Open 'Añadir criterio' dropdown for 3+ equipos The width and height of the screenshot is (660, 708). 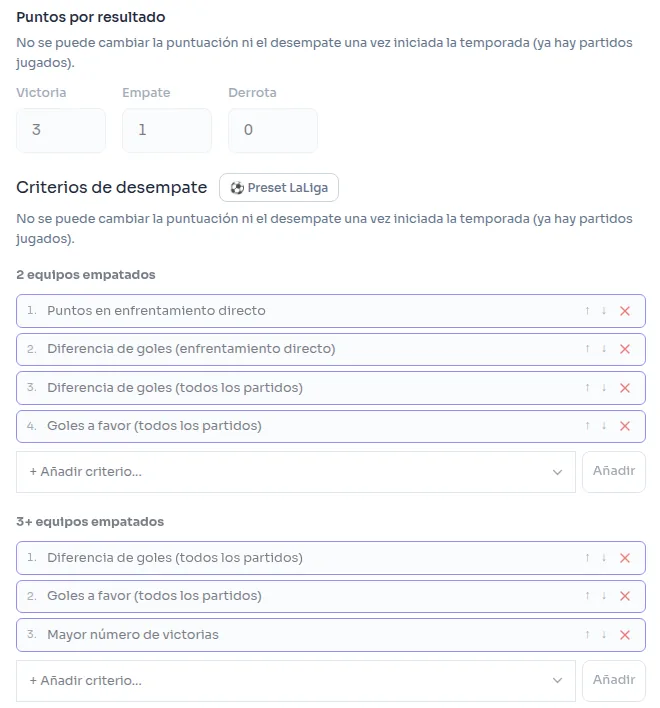(x=296, y=681)
